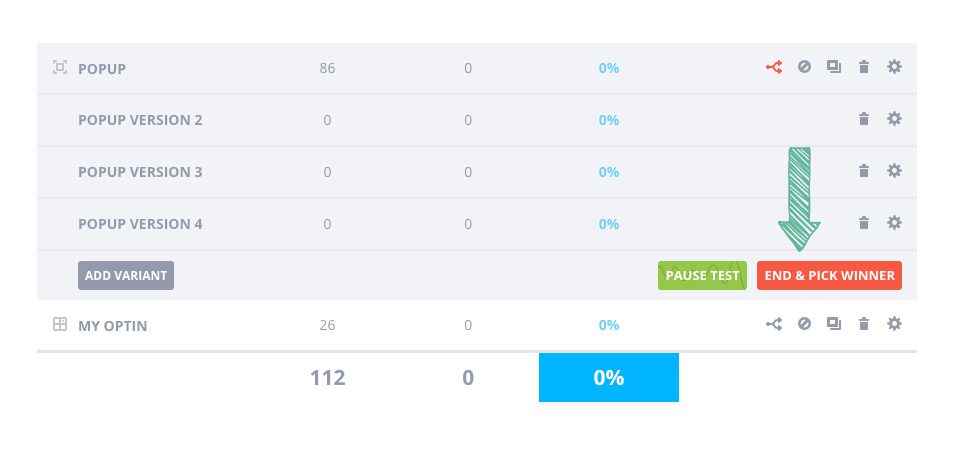Open settings for Popup Version 2
The height and width of the screenshot is (450, 960).
click(x=894, y=120)
